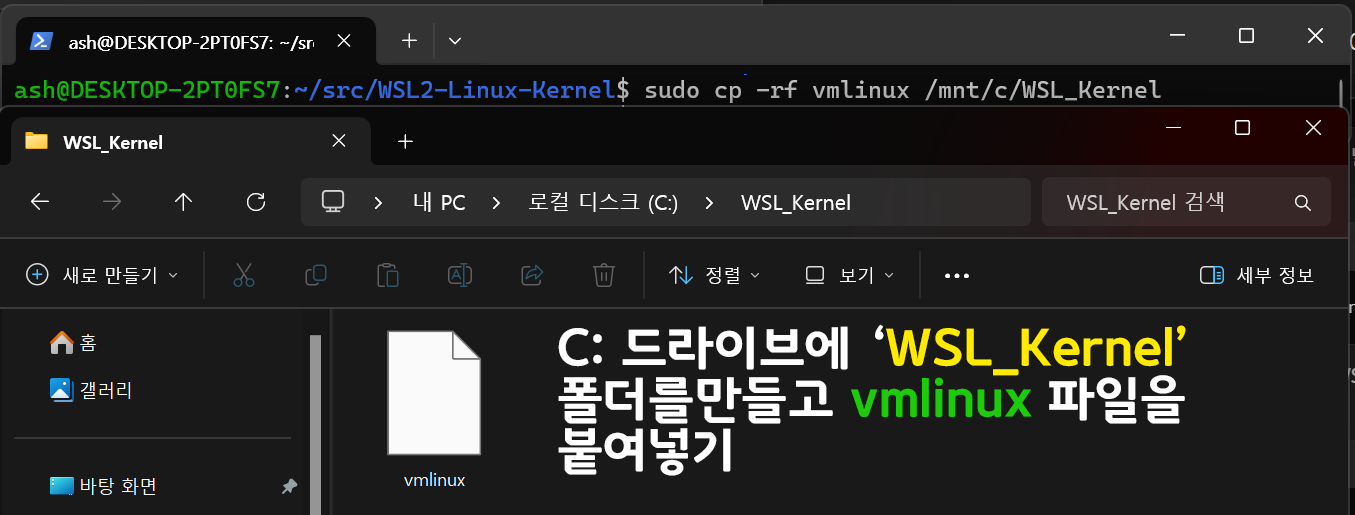Click the Cut scissors icon
This screenshot has height=515, width=1355.
click(x=244, y=275)
